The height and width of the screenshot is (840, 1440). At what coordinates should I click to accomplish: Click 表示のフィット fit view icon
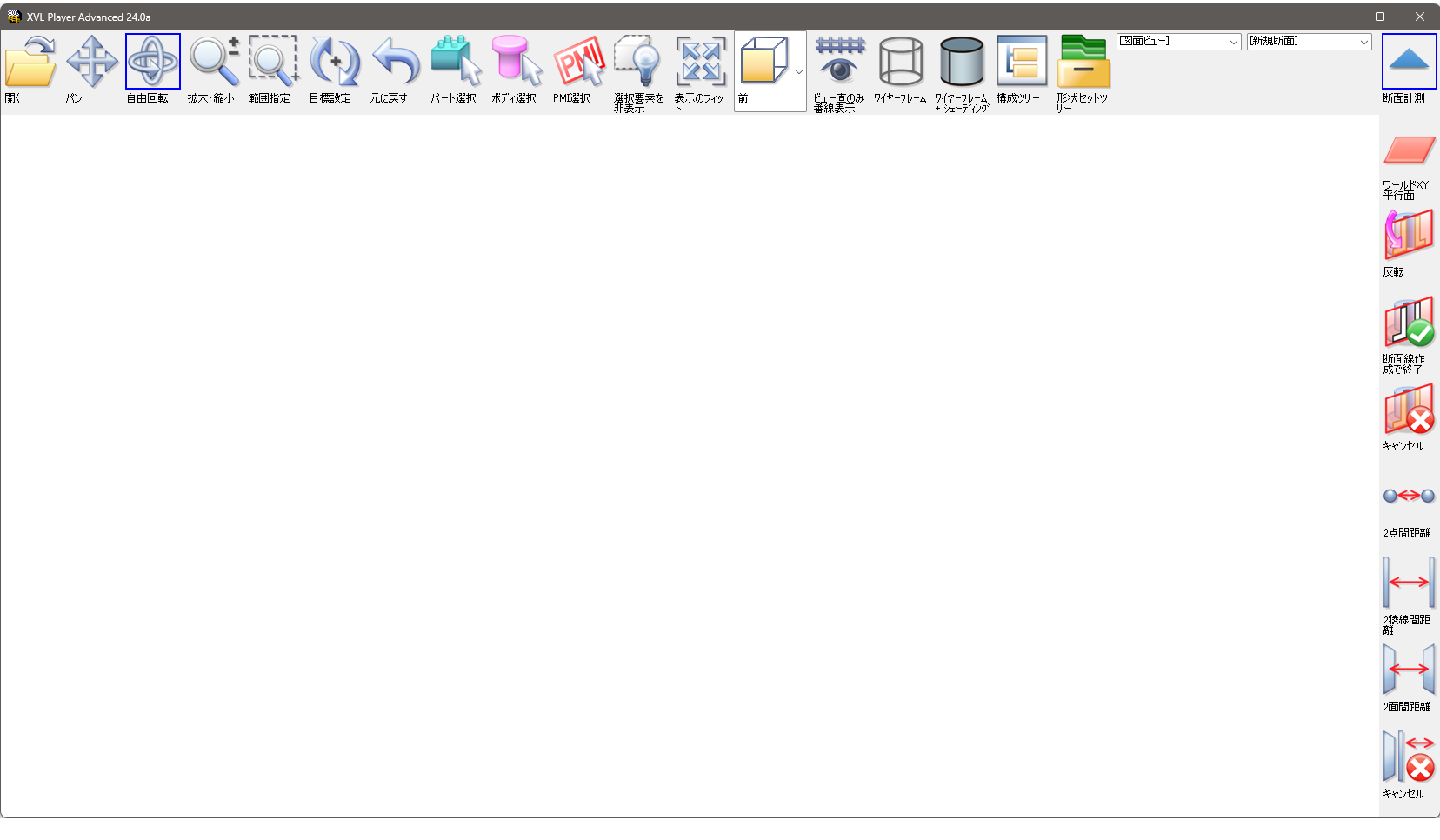pos(701,62)
